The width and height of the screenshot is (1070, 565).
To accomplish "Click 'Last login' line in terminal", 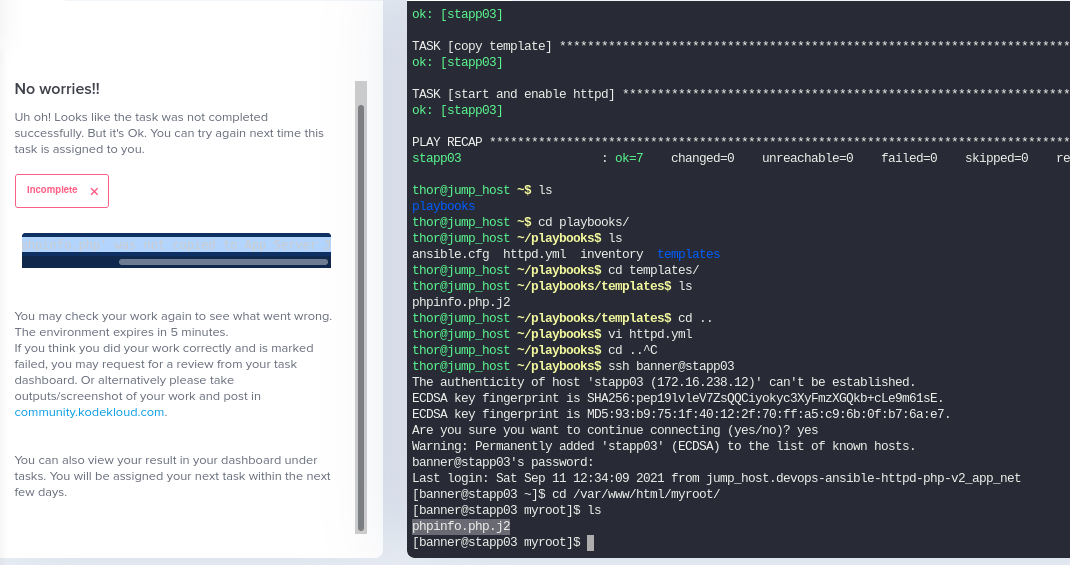I will pos(717,478).
